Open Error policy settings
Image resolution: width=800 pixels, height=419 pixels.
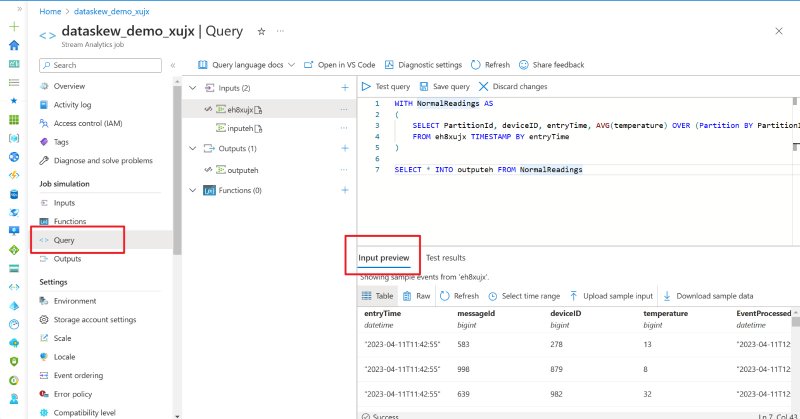[x=73, y=395]
